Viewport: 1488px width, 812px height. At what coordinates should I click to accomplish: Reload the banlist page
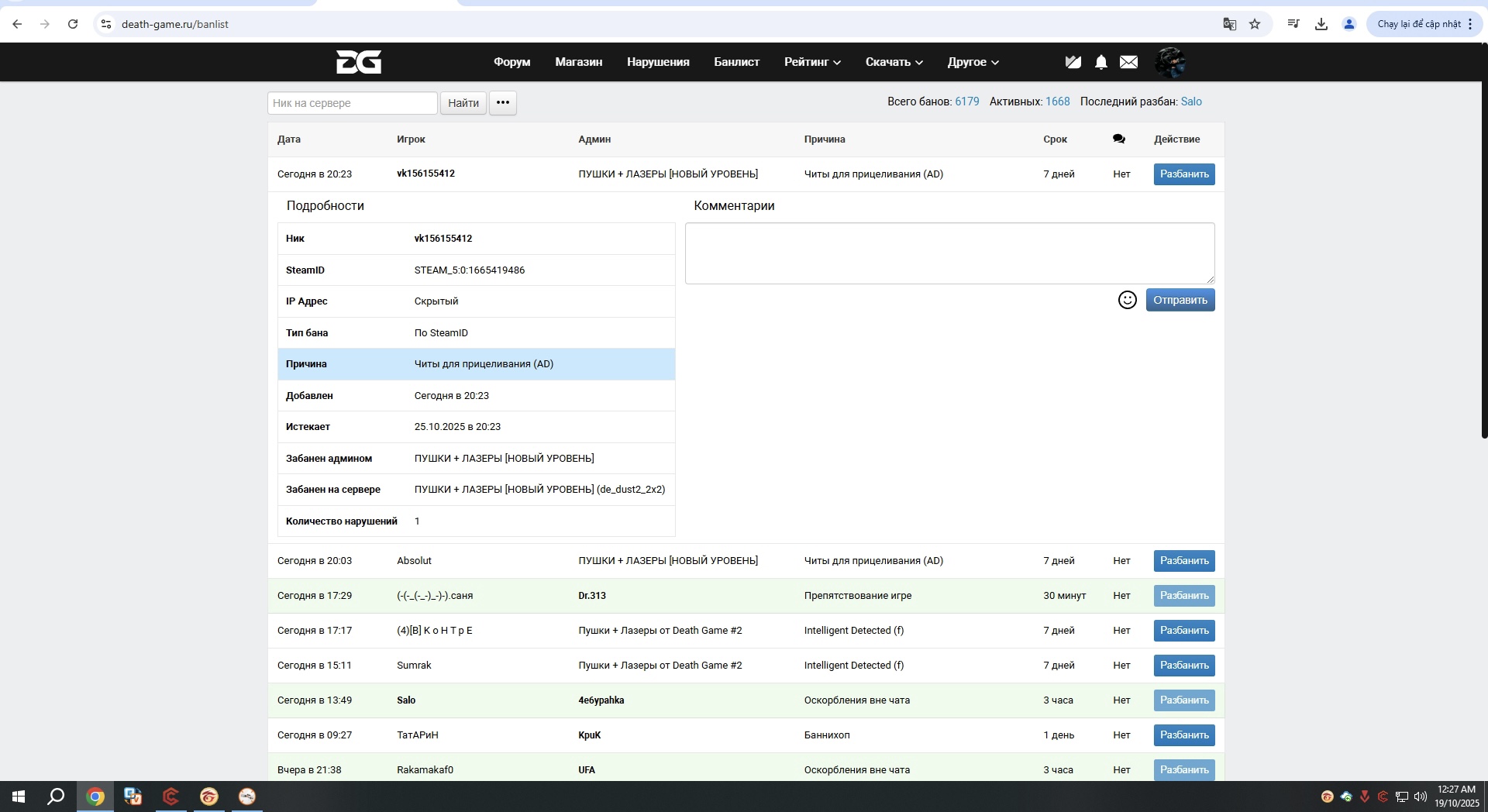[x=73, y=24]
